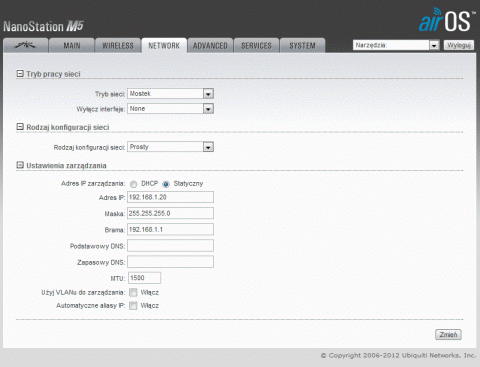Image resolution: width=480 pixels, height=367 pixels.
Task: Switch to the MAIN tab
Action: pyautogui.click(x=72, y=46)
